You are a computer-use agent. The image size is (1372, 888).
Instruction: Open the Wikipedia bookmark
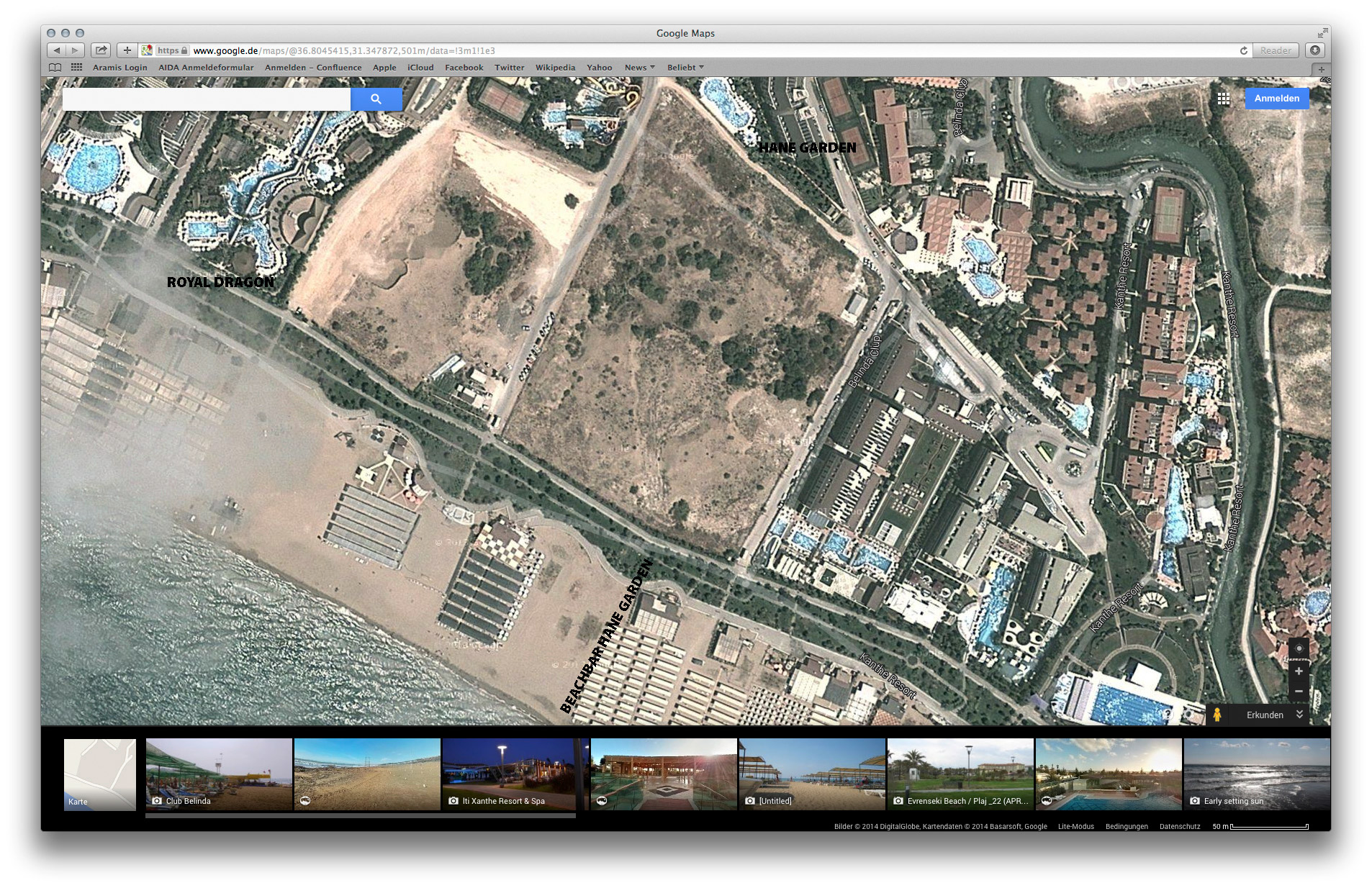pos(555,68)
